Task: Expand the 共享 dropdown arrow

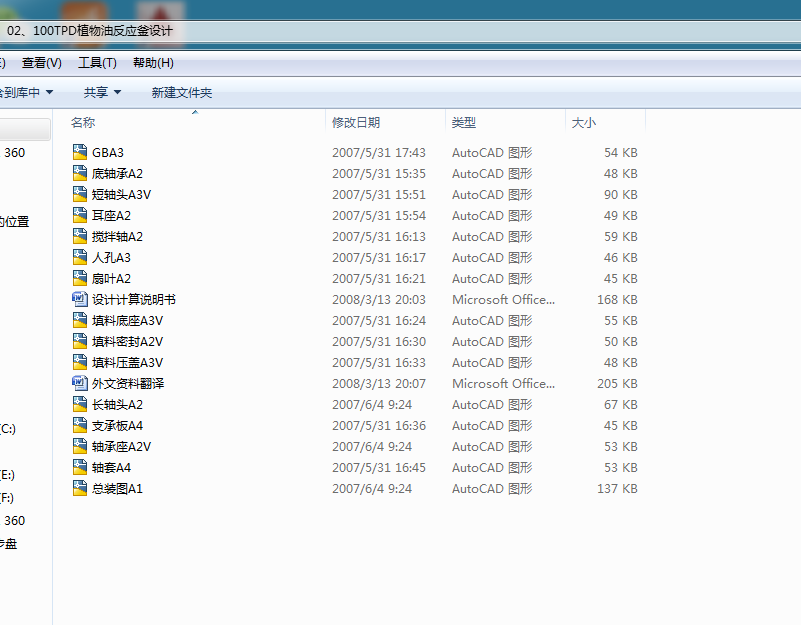Action: tap(115, 91)
